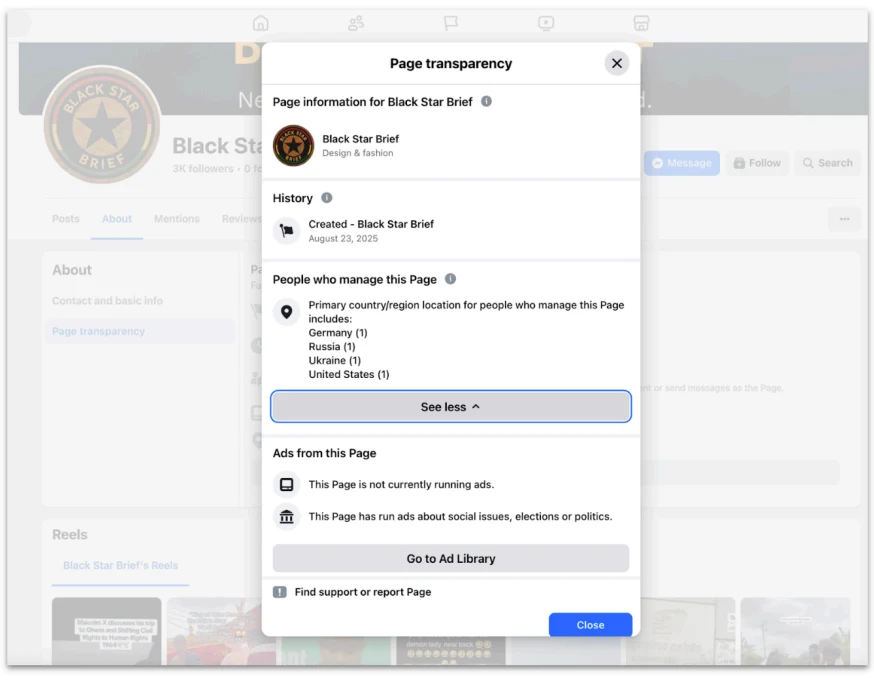Click the ads screen icon beside not running ads
The image size is (874, 680).
pyautogui.click(x=287, y=484)
